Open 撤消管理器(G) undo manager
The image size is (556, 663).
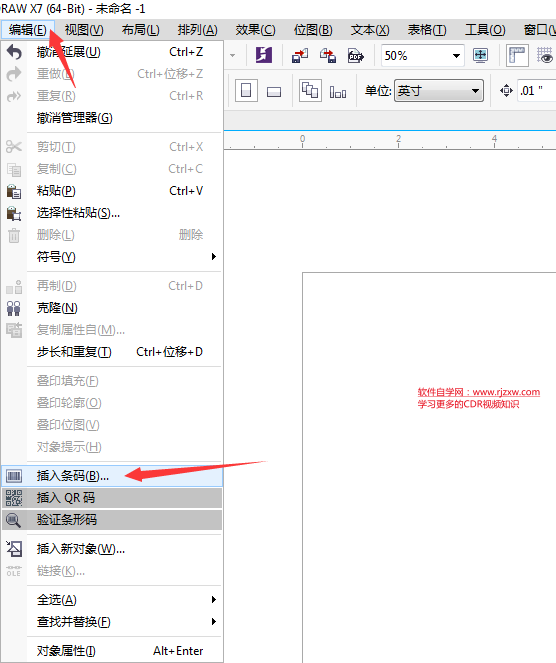tap(112, 118)
